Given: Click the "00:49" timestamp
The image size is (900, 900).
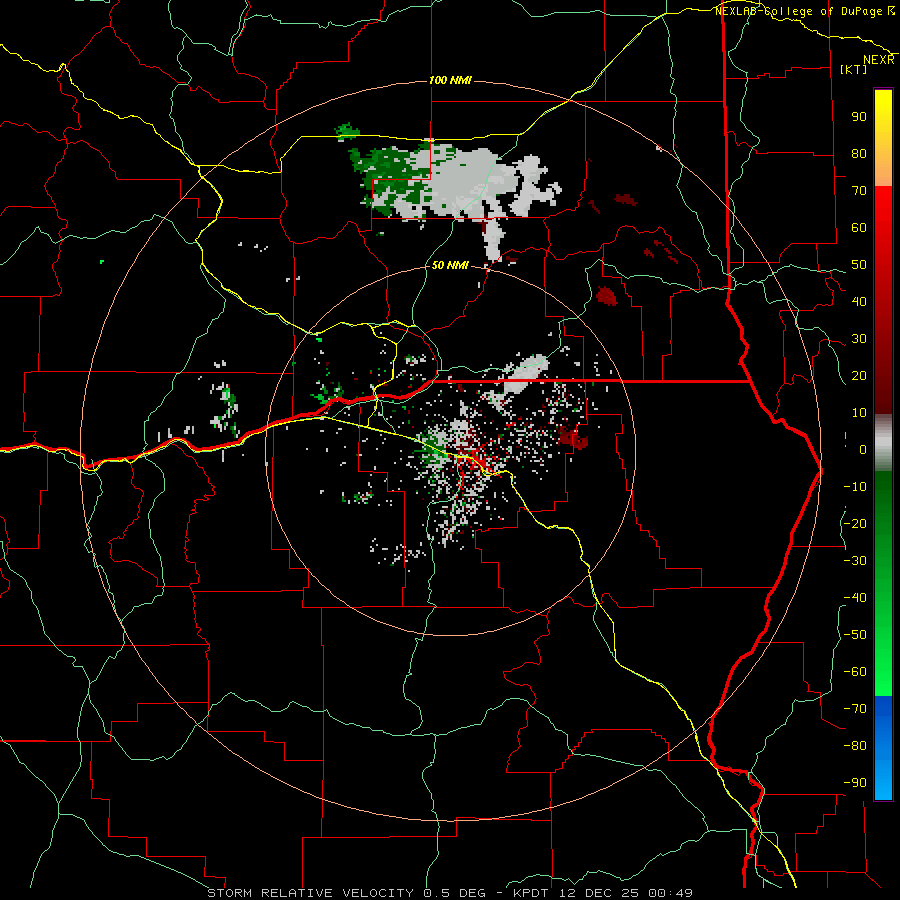Looking at the screenshot, I should 672,893.
